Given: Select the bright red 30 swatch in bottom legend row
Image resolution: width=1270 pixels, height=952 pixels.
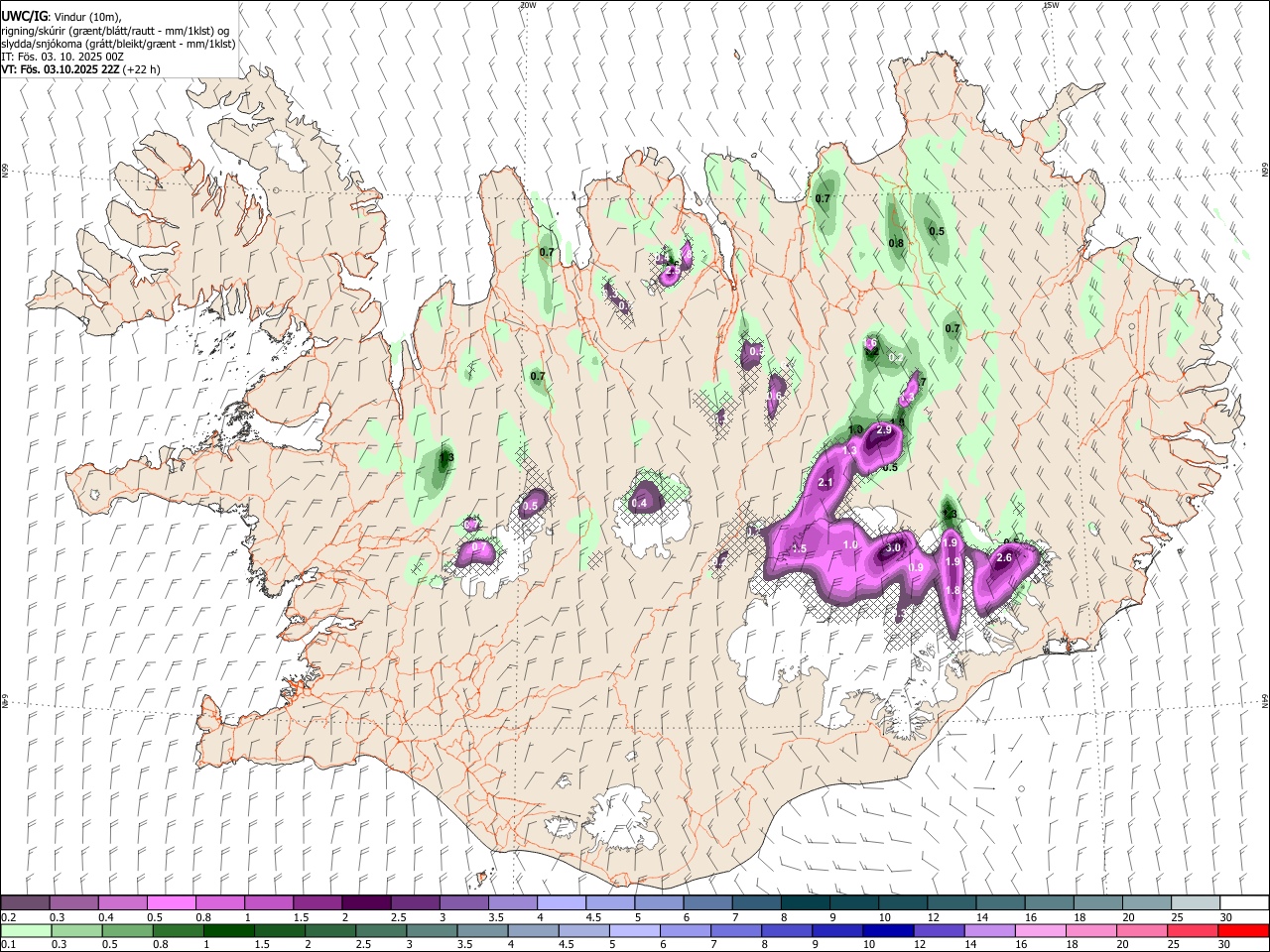Looking at the screenshot, I should [1243, 930].
